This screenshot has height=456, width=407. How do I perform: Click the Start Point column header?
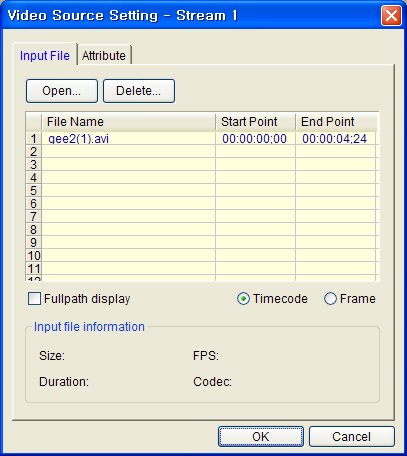[255, 122]
